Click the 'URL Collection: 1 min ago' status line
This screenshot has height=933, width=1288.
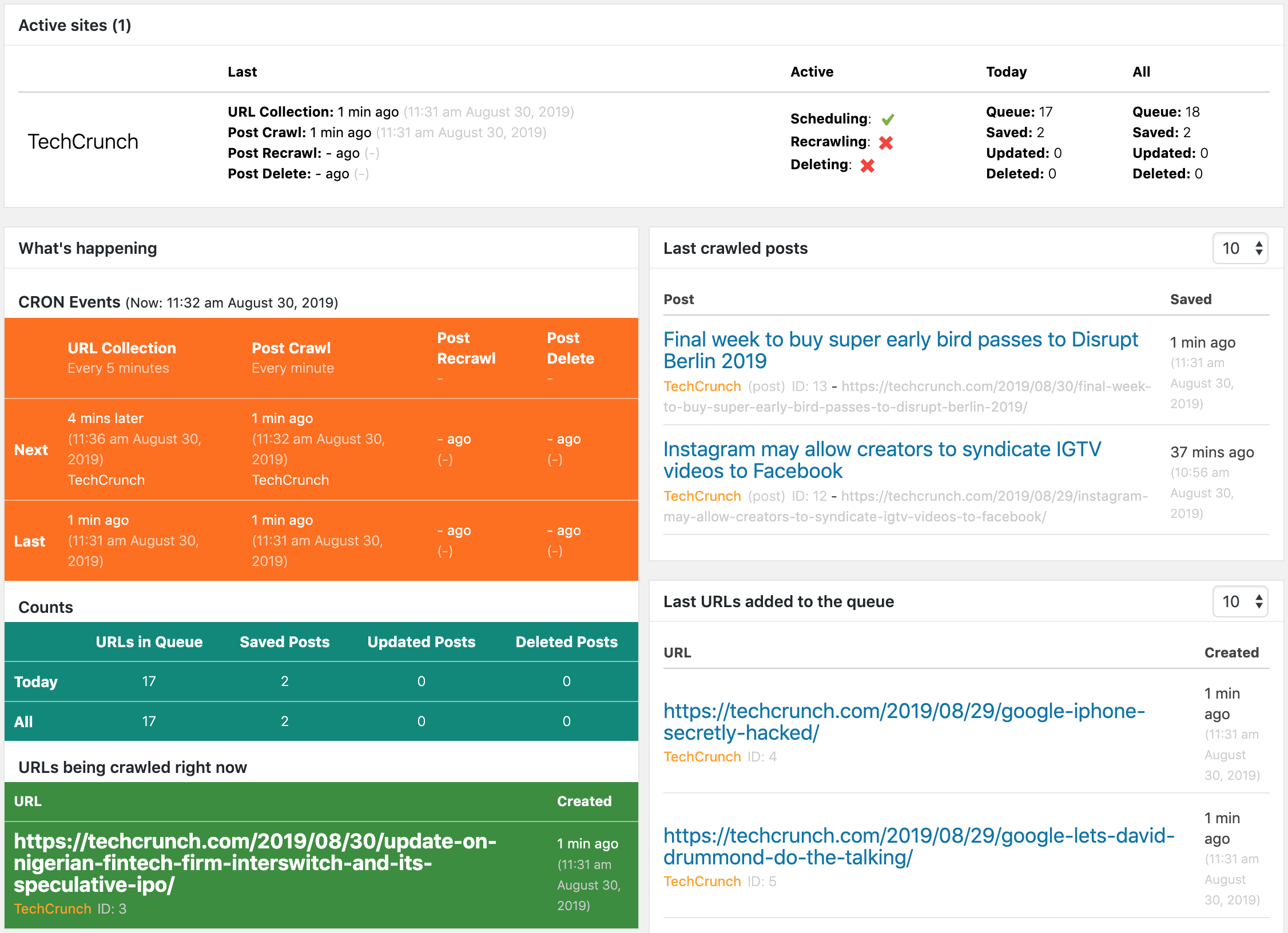click(401, 112)
